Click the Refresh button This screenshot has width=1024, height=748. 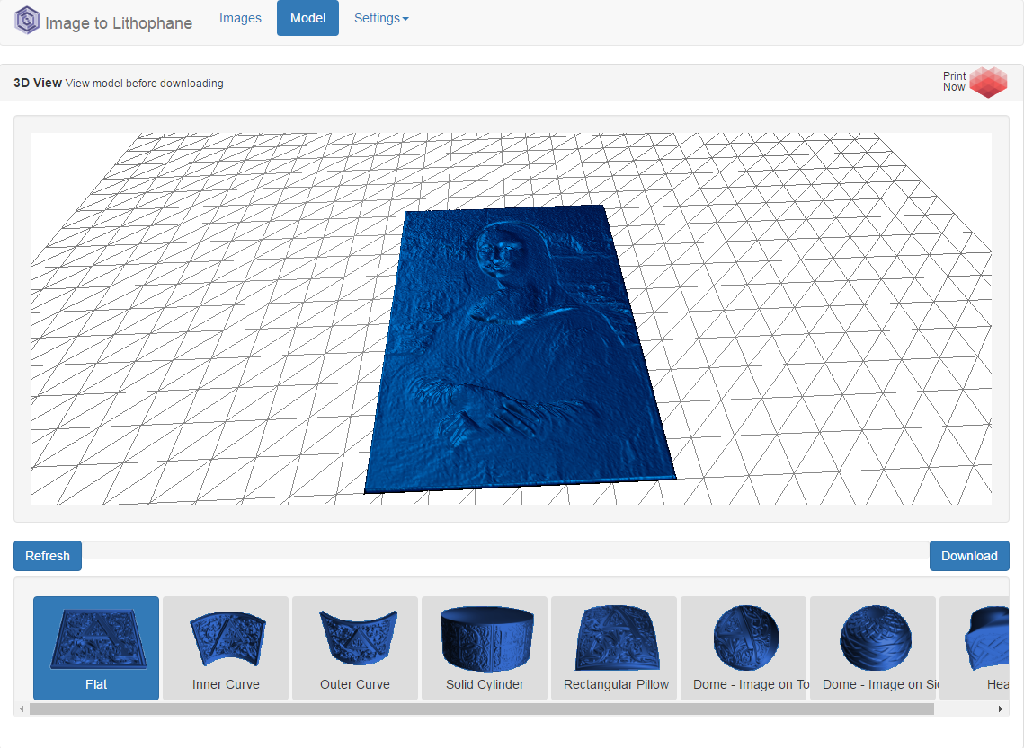[47, 556]
